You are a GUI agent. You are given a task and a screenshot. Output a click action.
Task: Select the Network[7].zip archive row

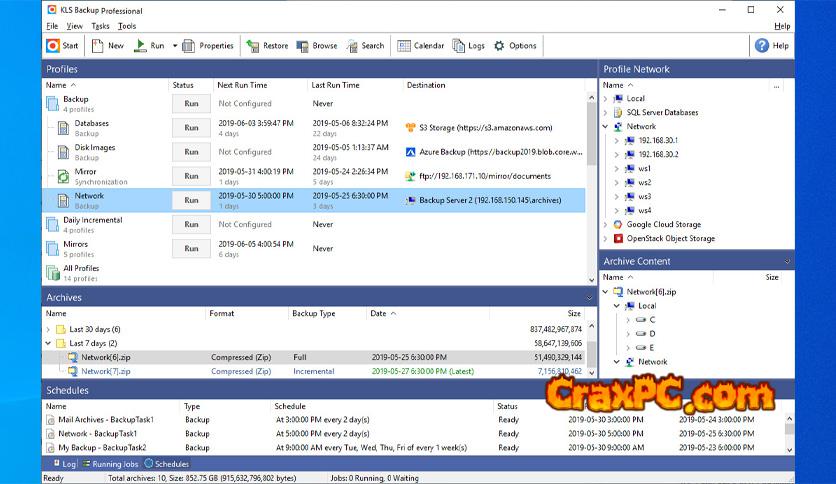tap(106, 371)
